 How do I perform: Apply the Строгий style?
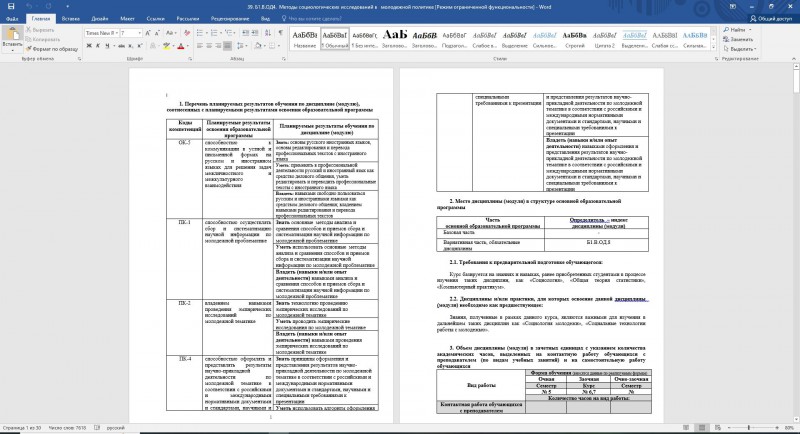pyautogui.click(x=574, y=39)
